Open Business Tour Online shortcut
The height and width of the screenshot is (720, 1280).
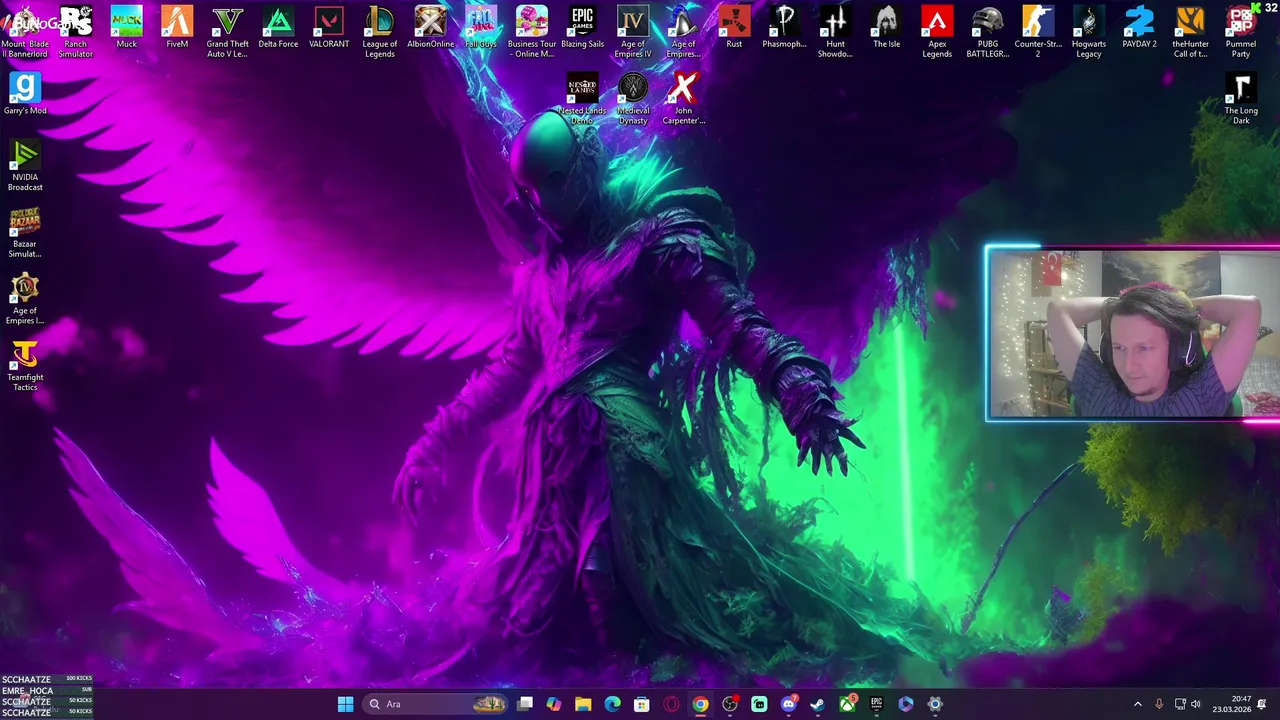coord(532,32)
